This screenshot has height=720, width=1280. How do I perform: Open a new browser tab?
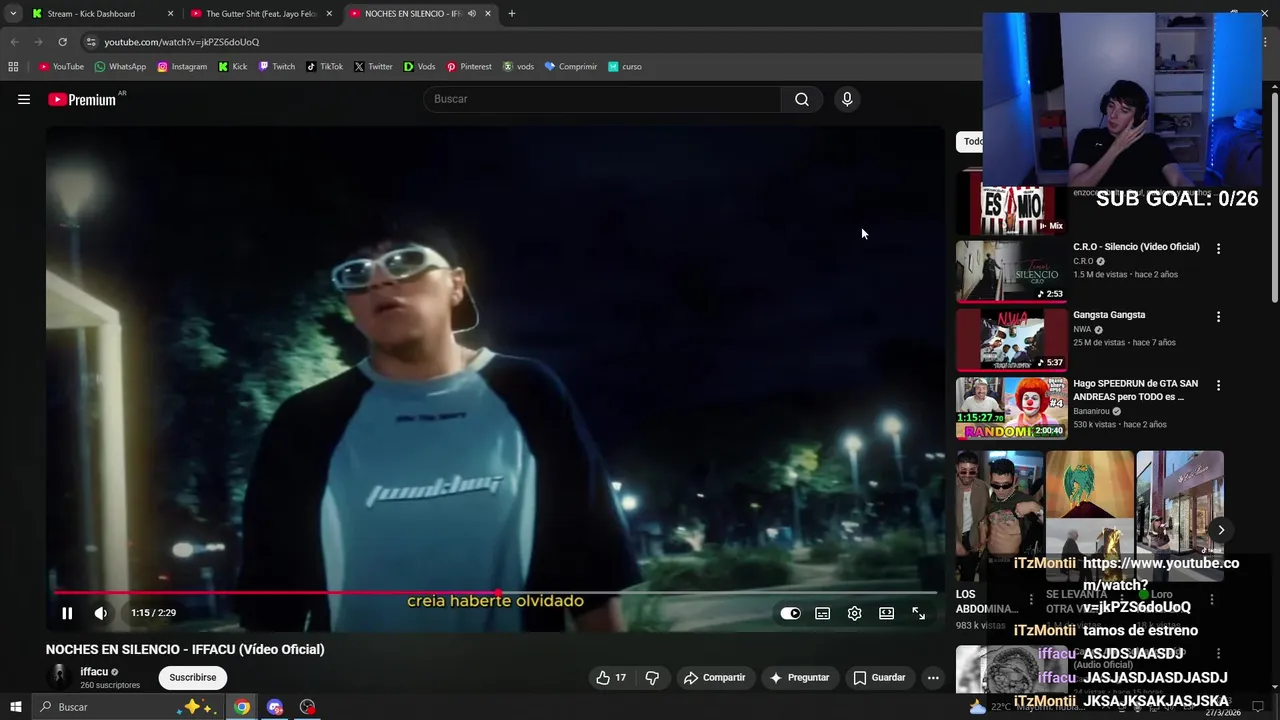coord(512,14)
